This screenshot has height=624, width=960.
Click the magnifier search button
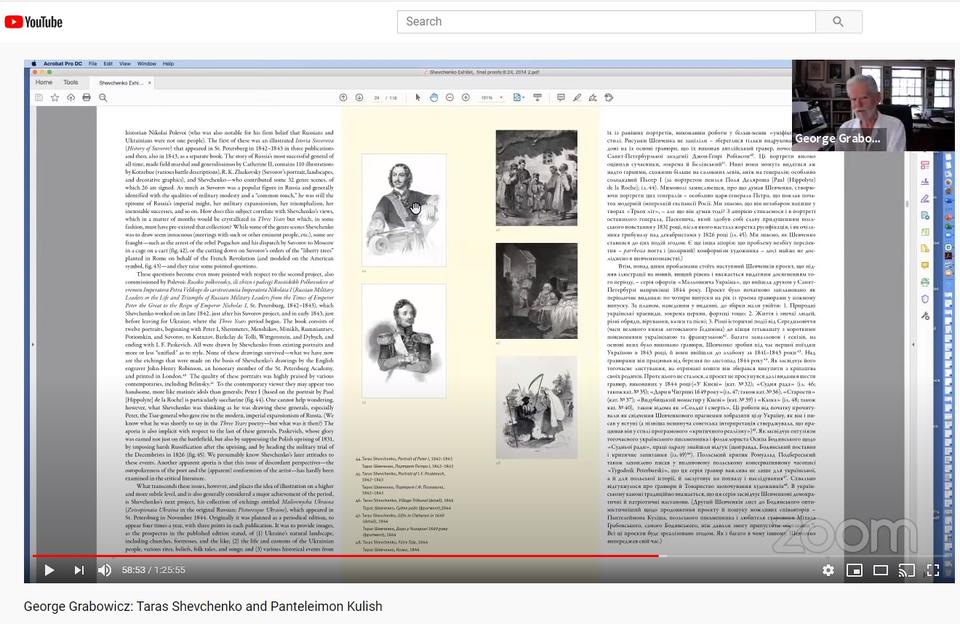click(x=838, y=21)
